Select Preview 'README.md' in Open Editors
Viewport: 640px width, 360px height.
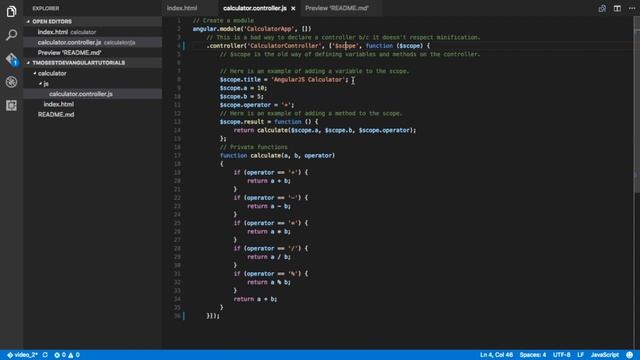[69, 53]
